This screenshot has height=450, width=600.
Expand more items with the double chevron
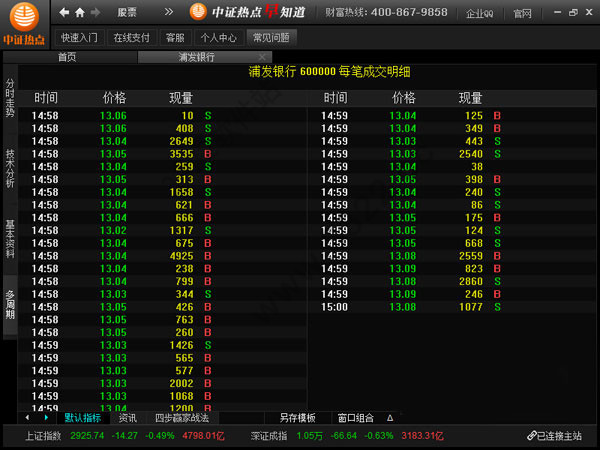click(169, 12)
